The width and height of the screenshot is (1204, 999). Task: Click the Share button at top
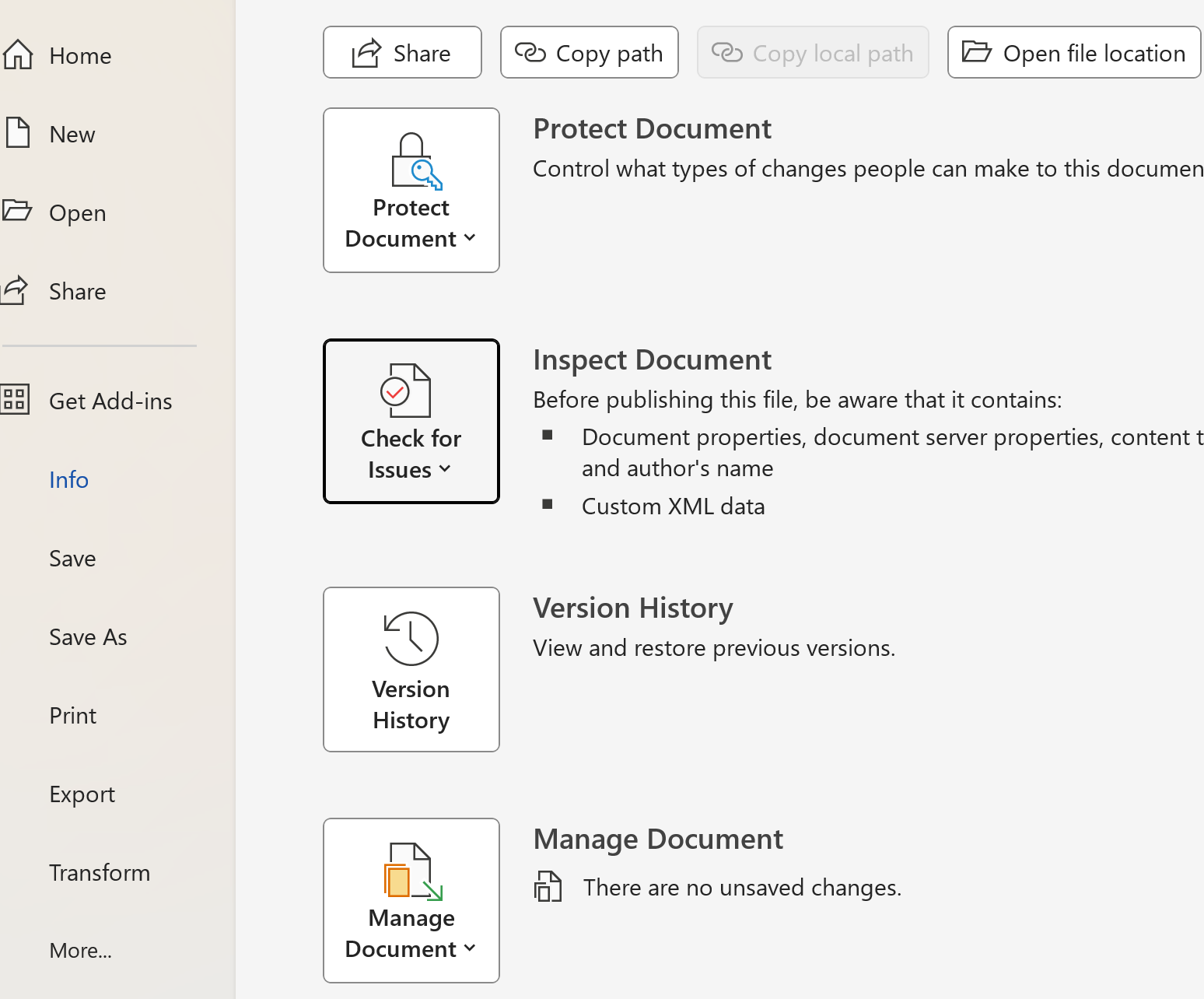tap(402, 53)
